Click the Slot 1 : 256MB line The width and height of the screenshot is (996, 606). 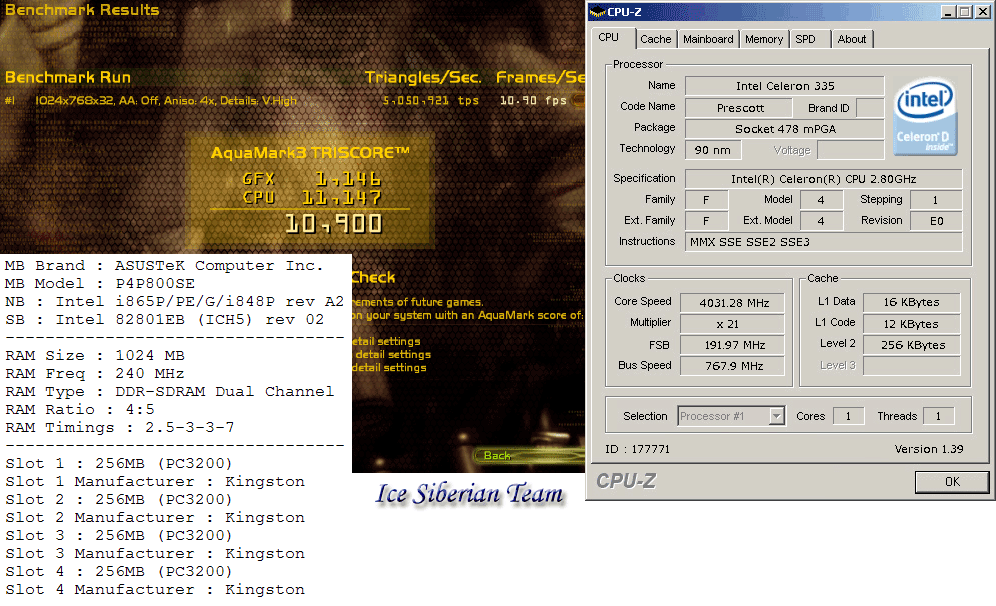tap(119, 464)
